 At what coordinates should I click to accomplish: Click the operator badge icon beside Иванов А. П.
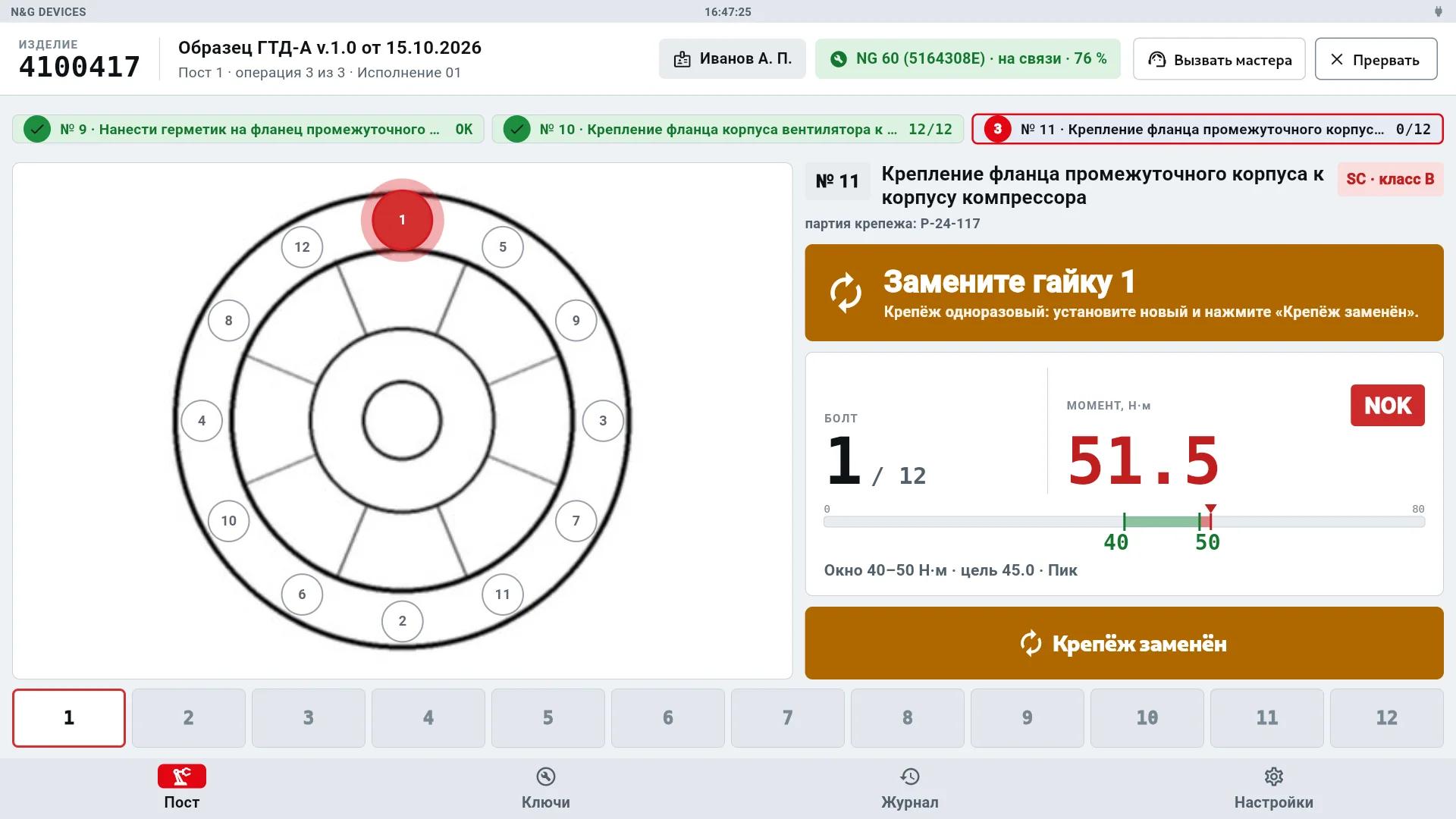682,59
